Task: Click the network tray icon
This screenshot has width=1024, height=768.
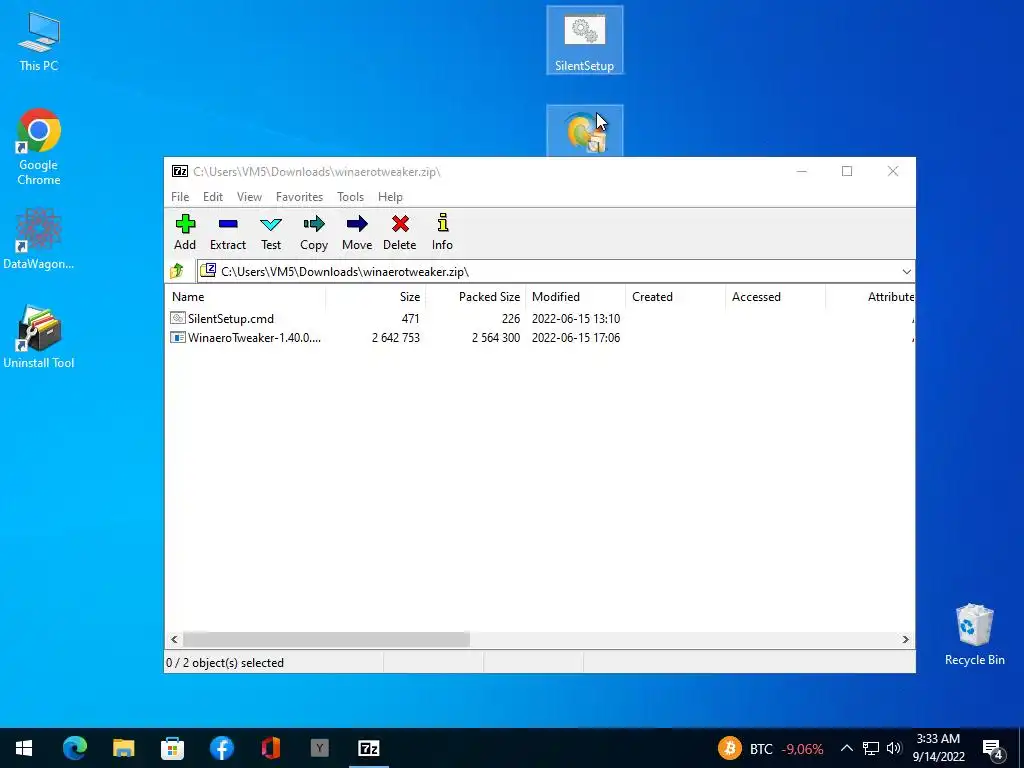Action: [x=871, y=748]
